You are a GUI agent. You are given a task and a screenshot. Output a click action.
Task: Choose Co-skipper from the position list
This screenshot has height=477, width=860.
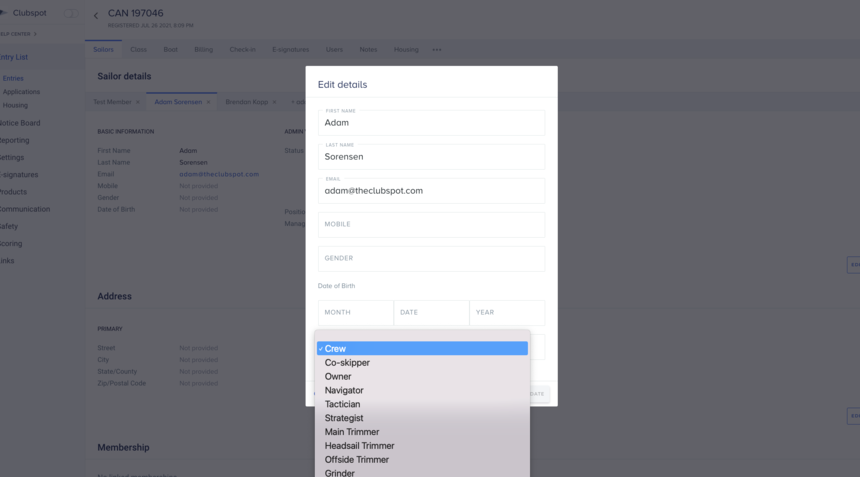pos(422,362)
